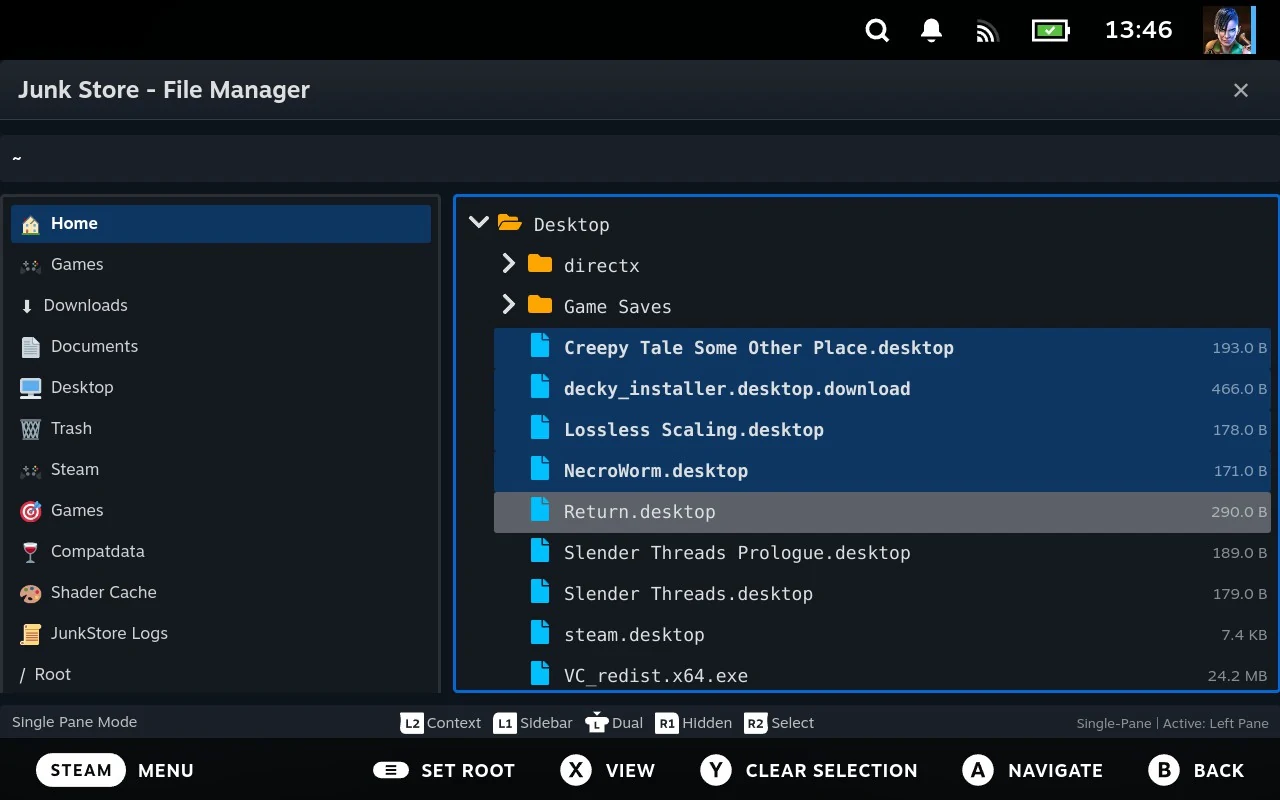Select the Desktop folder tree row
This screenshot has height=800, width=1280.
[867, 224]
